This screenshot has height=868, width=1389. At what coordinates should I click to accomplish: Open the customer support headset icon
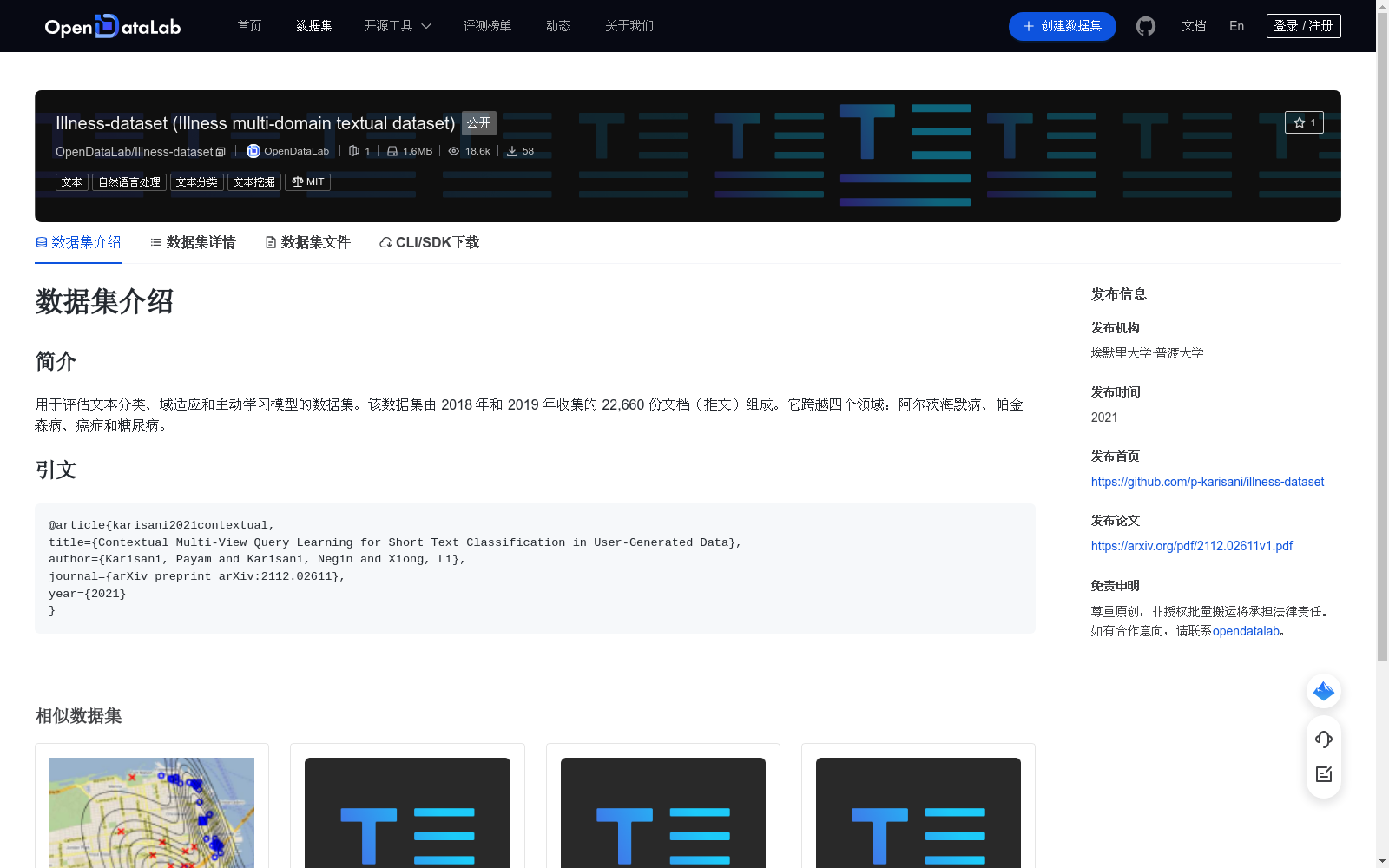[1324, 740]
